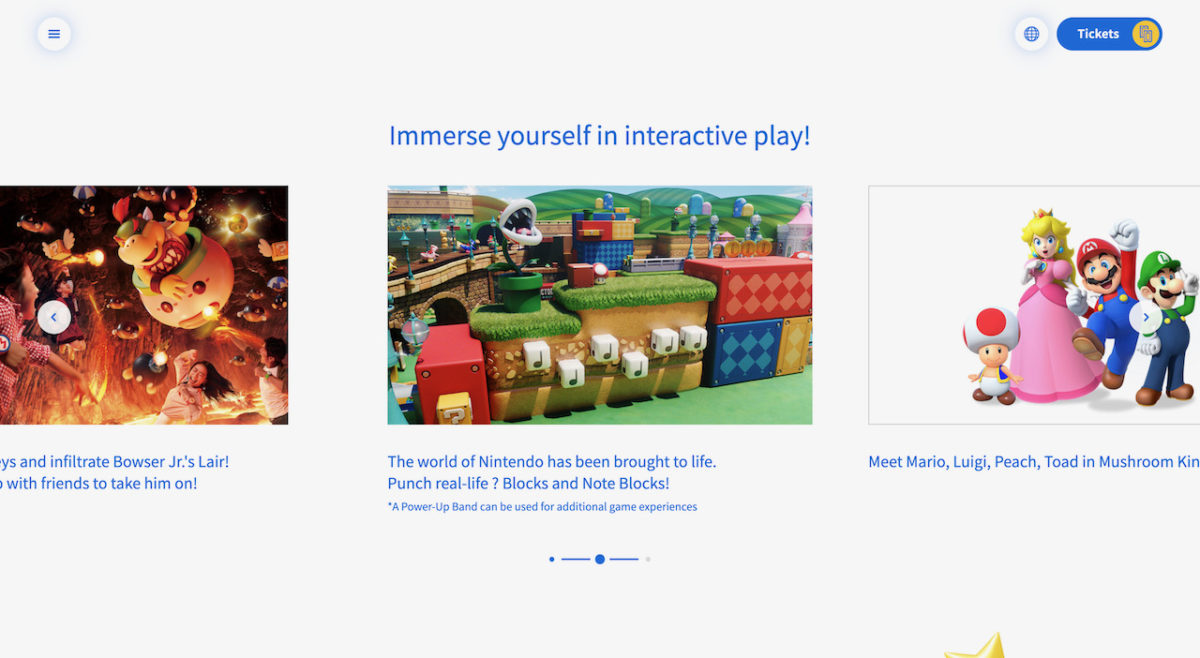Select the gray last pagination dot
This screenshot has width=1200, height=658.
(x=648, y=559)
